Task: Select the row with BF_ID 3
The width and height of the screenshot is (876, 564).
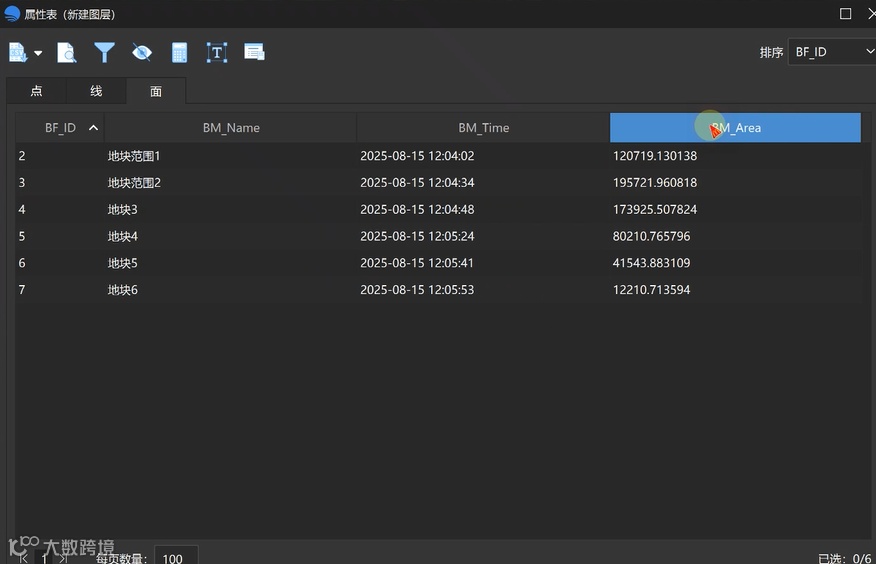Action: point(439,183)
